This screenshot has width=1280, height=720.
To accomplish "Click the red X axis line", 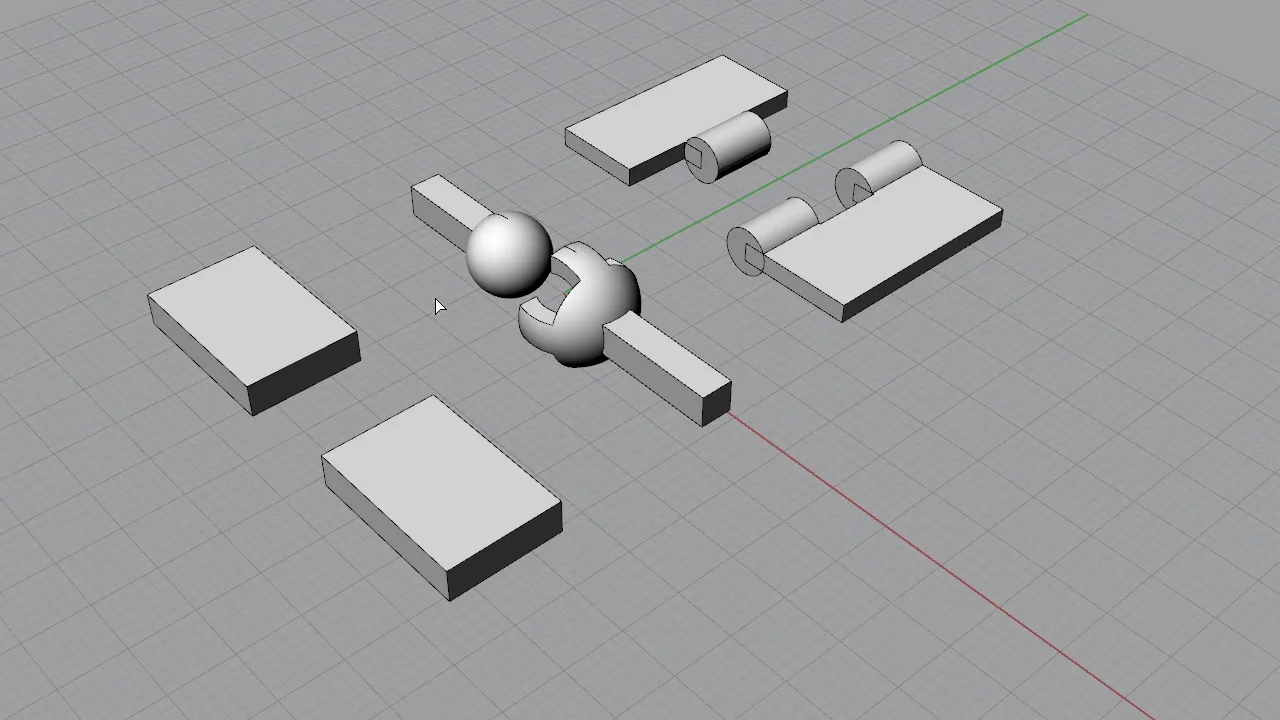I will coord(940,565).
